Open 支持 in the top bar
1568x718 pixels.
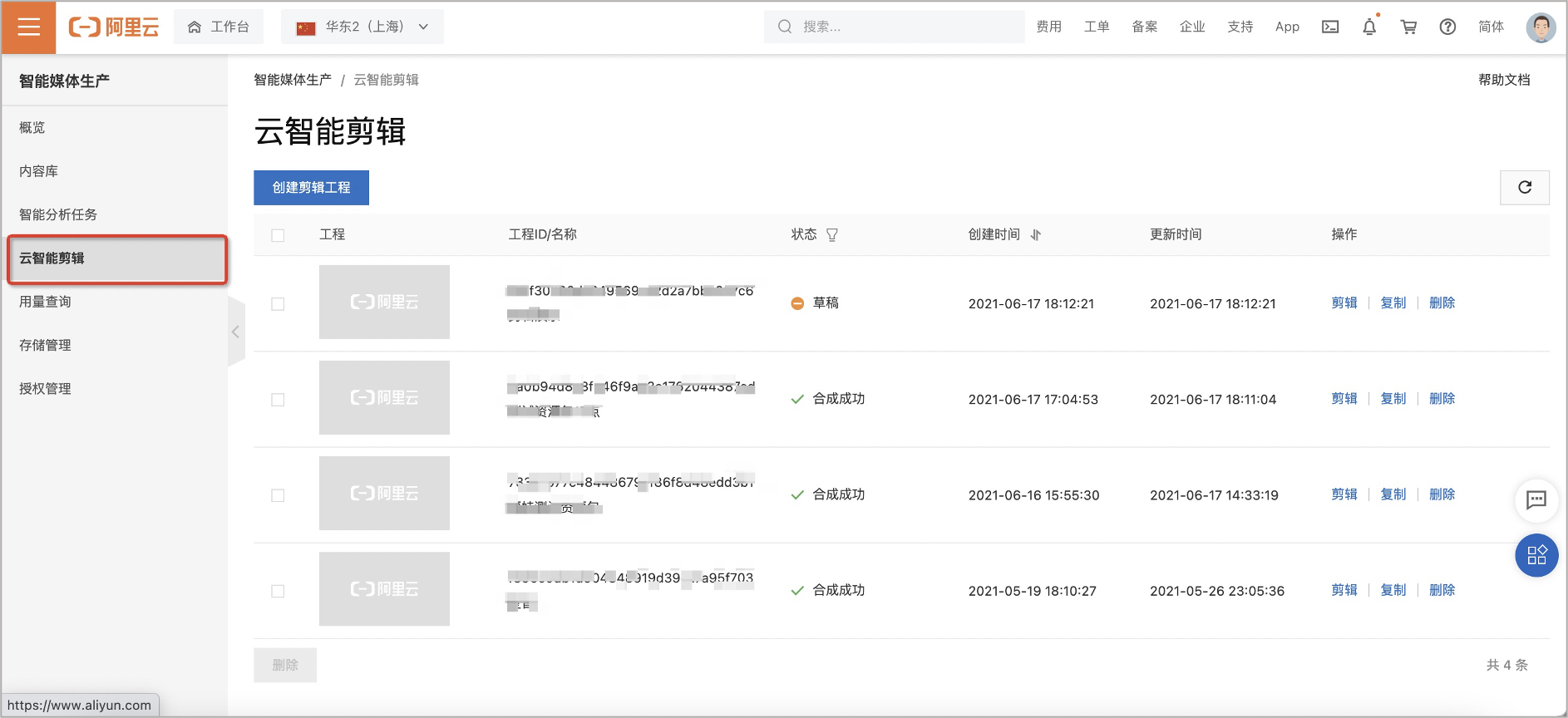[x=1240, y=27]
